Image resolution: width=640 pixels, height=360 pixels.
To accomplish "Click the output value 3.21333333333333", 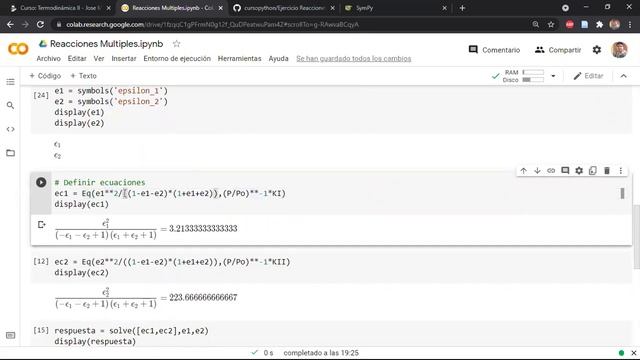I will tap(203, 228).
